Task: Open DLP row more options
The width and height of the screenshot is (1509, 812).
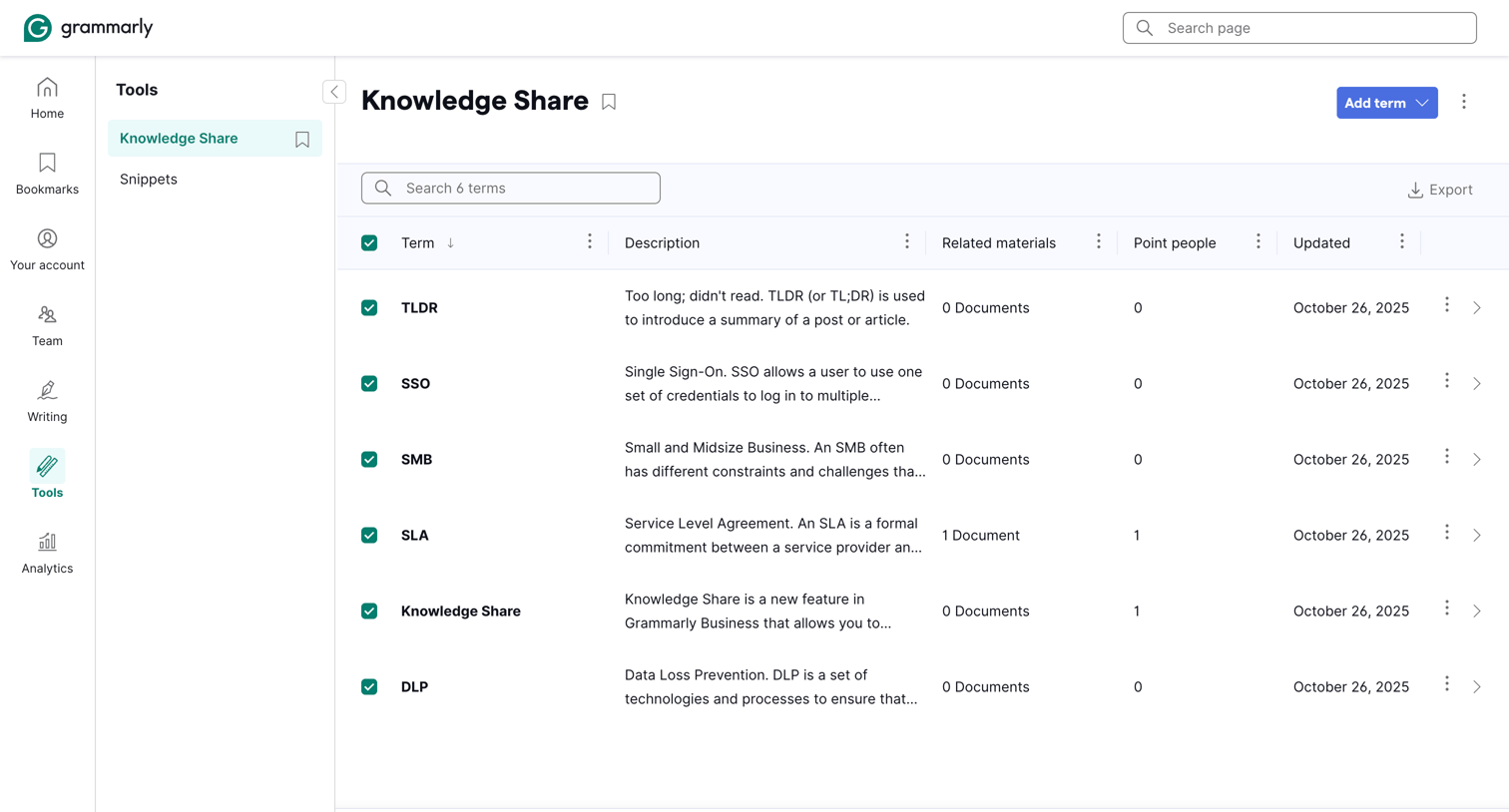Action: click(x=1447, y=684)
